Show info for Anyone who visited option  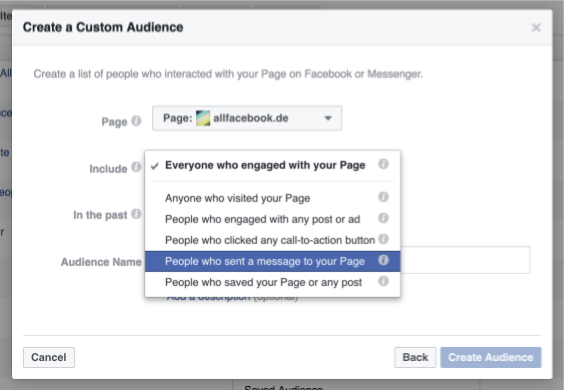point(383,197)
